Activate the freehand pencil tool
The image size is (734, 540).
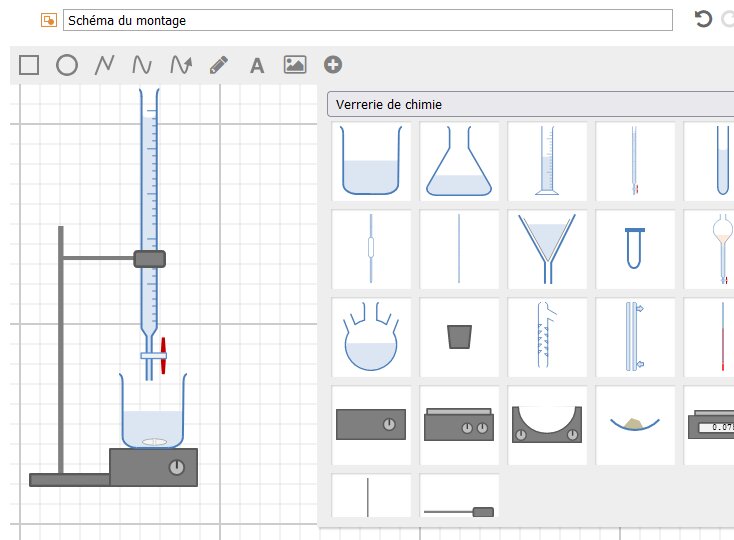[x=218, y=65]
